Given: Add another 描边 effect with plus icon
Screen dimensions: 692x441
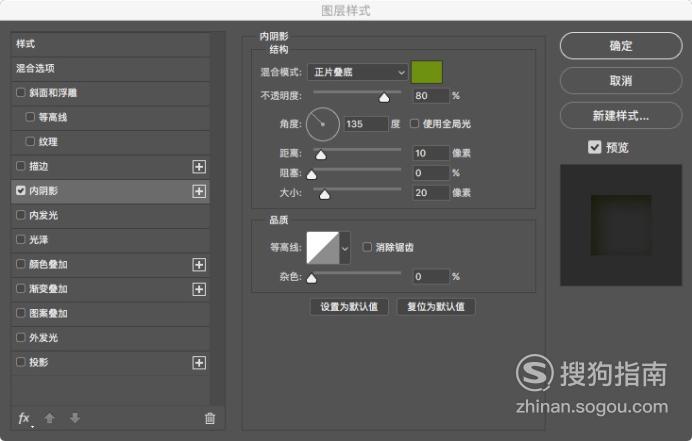Looking at the screenshot, I should click(x=199, y=166).
